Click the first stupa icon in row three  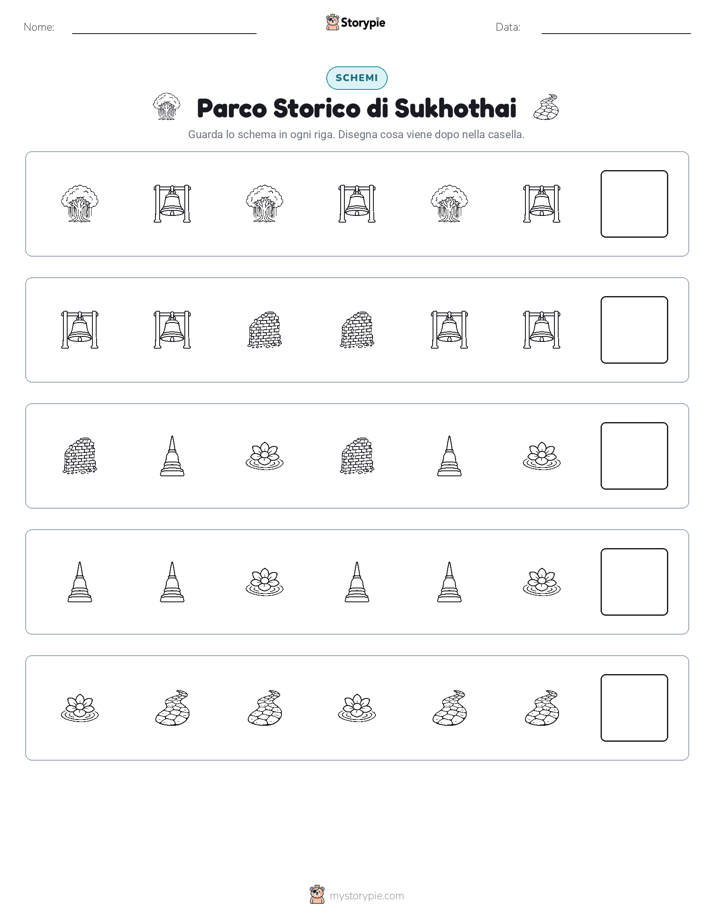[172, 456]
